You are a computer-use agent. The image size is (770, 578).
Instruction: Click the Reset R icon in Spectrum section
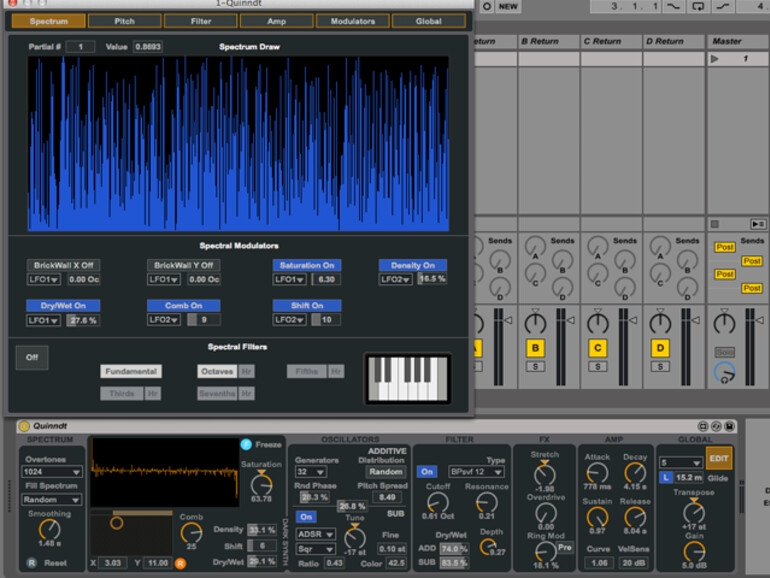pyautogui.click(x=33, y=564)
